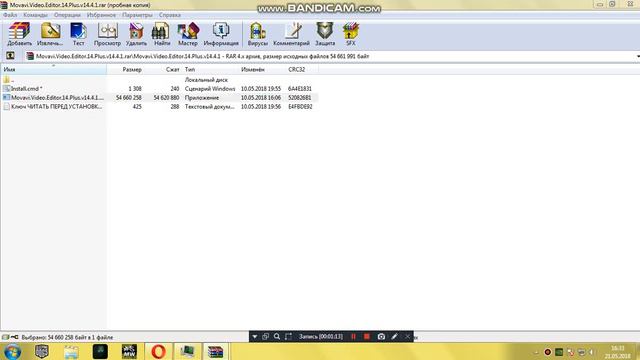
Task: Open the Операции menu
Action: coord(67,15)
